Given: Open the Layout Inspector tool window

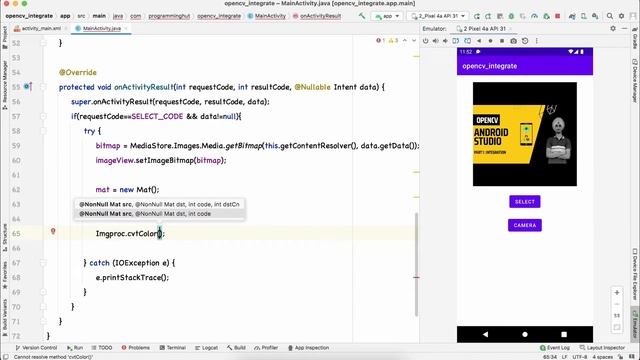Looking at the screenshot, I should 602,348.
